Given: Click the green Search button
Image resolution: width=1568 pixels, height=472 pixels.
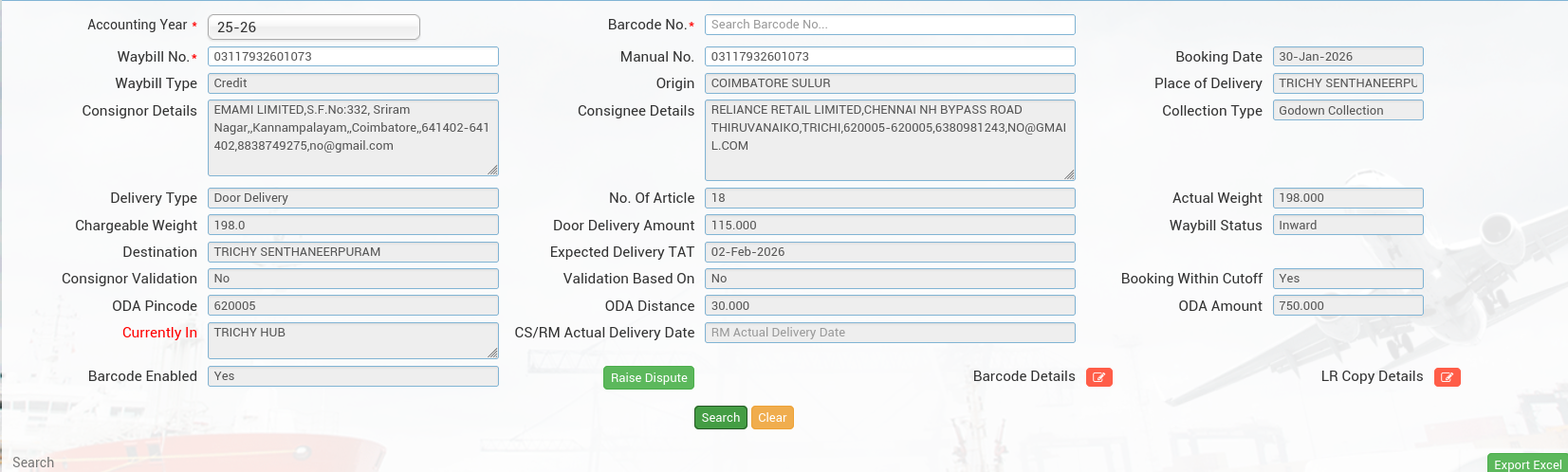Looking at the screenshot, I should coord(720,418).
